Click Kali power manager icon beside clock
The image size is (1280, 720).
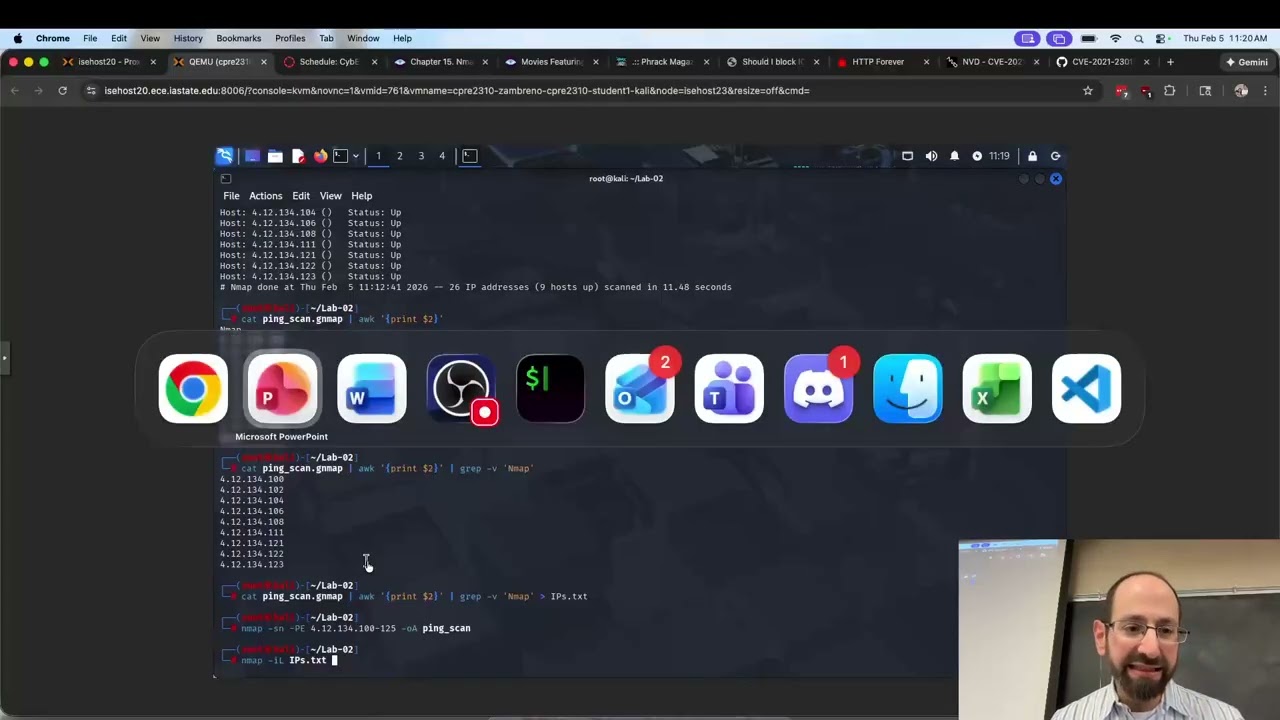point(977,156)
